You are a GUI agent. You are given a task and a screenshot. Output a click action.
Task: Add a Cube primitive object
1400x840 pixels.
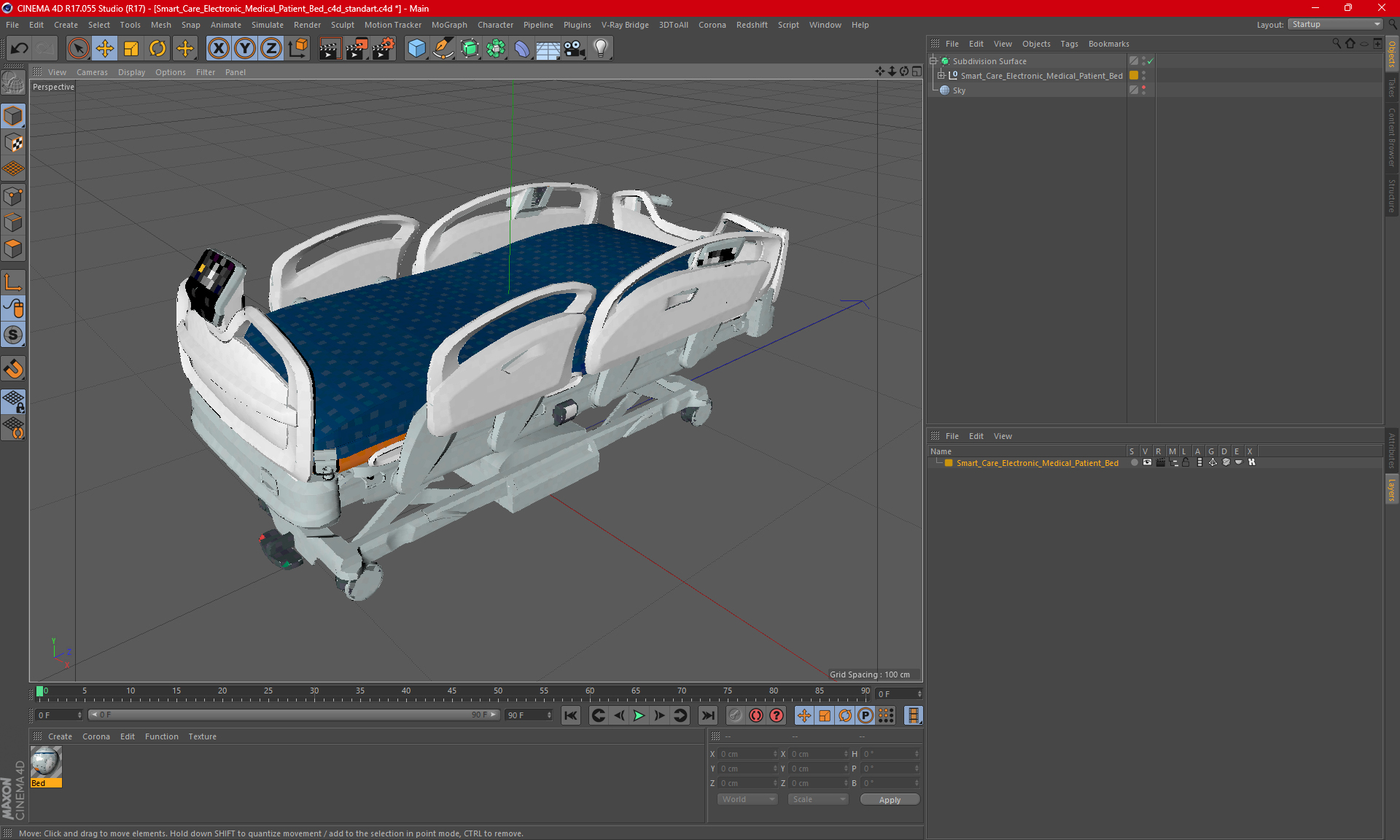click(416, 48)
